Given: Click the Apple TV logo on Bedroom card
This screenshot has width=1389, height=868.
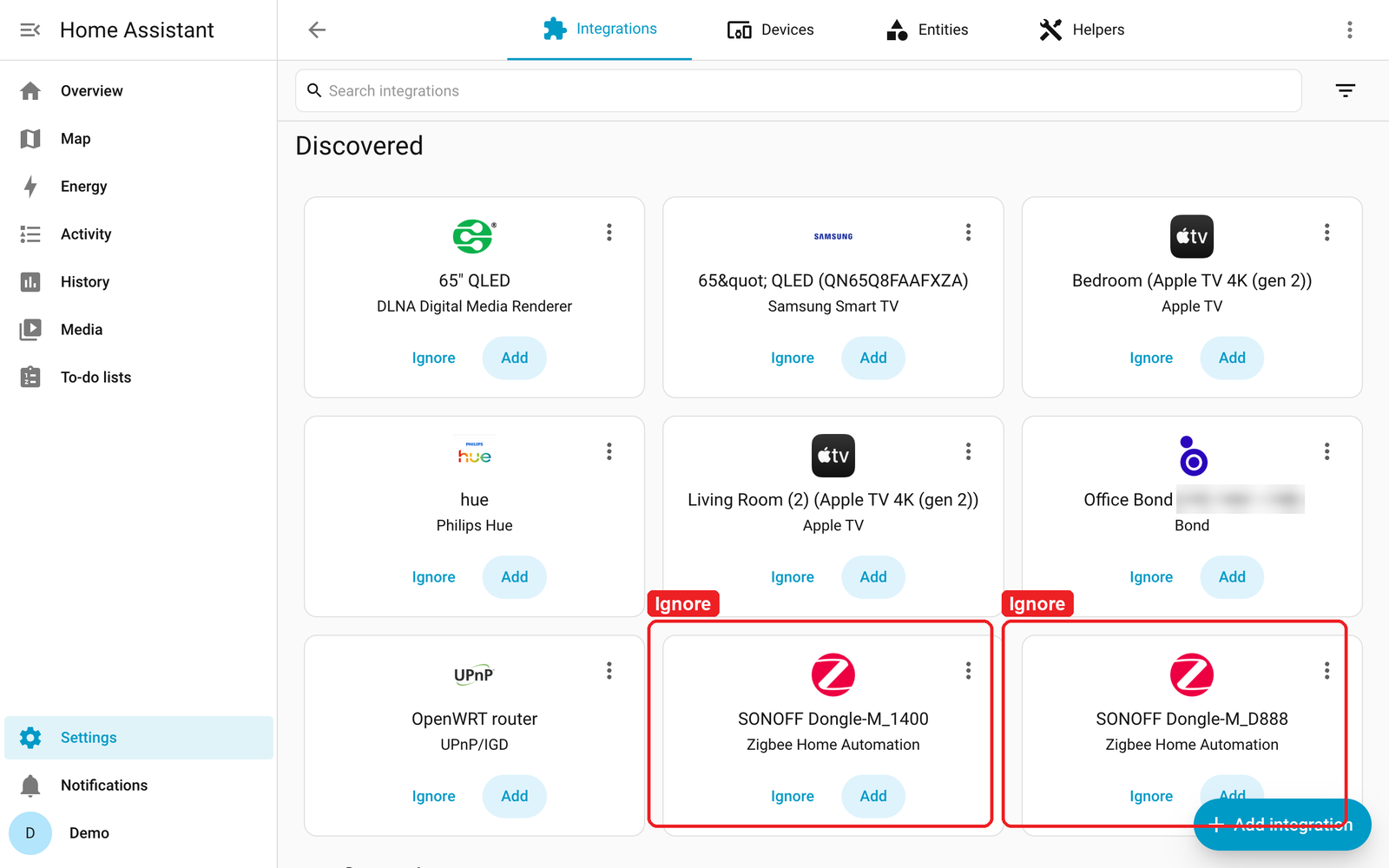Looking at the screenshot, I should [1192, 236].
